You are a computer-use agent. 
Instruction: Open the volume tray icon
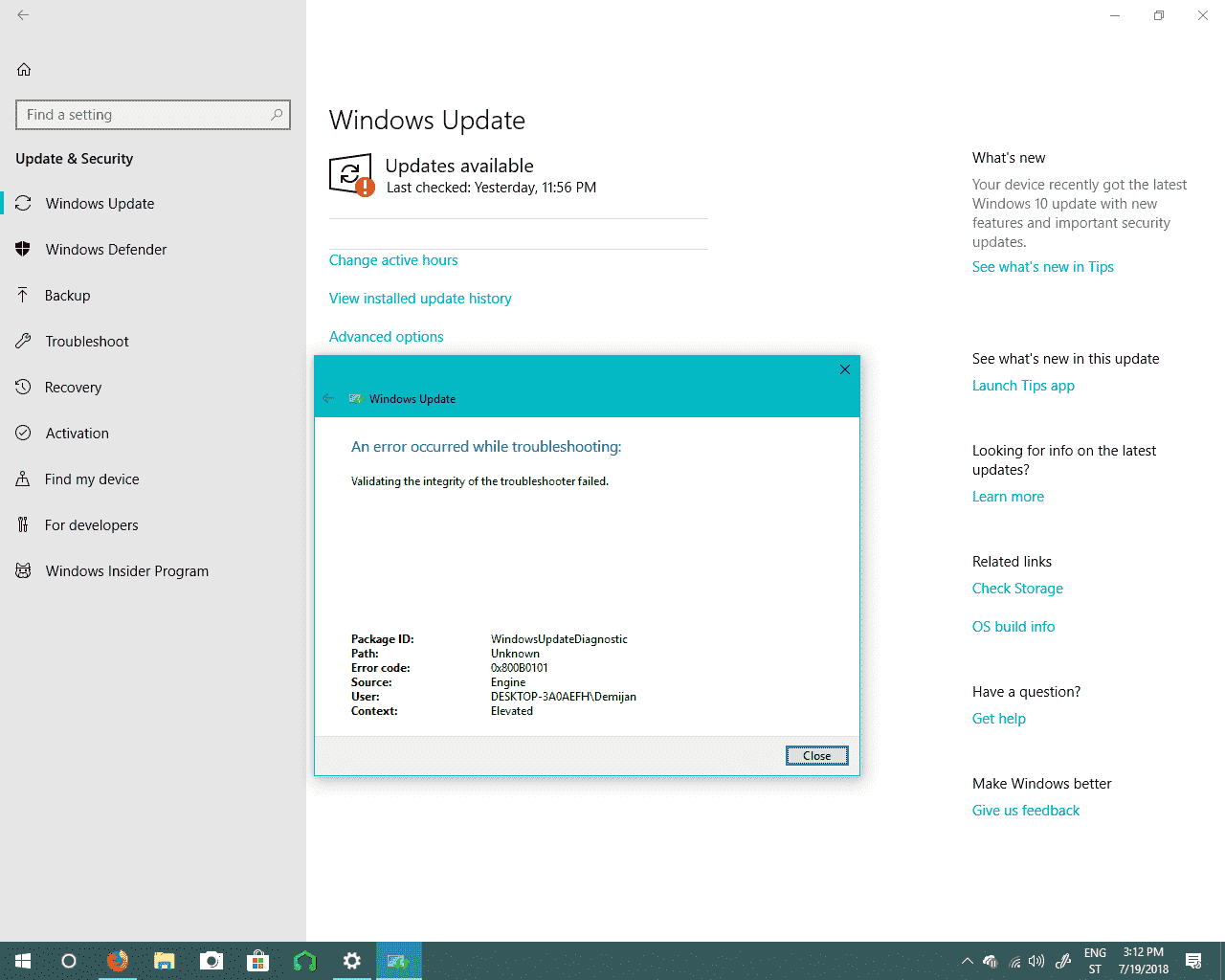click(x=1036, y=961)
